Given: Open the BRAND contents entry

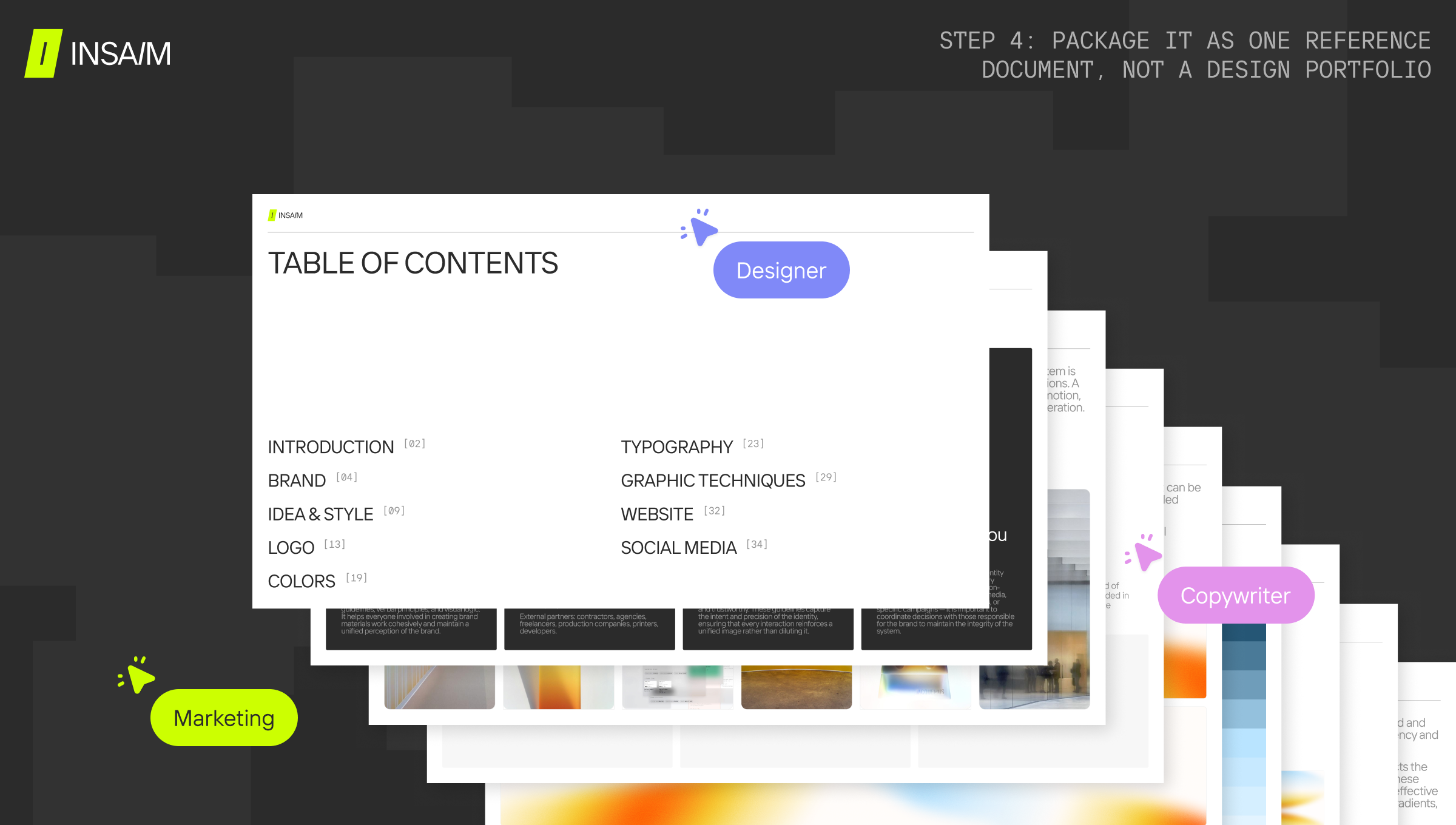Looking at the screenshot, I should tap(313, 480).
